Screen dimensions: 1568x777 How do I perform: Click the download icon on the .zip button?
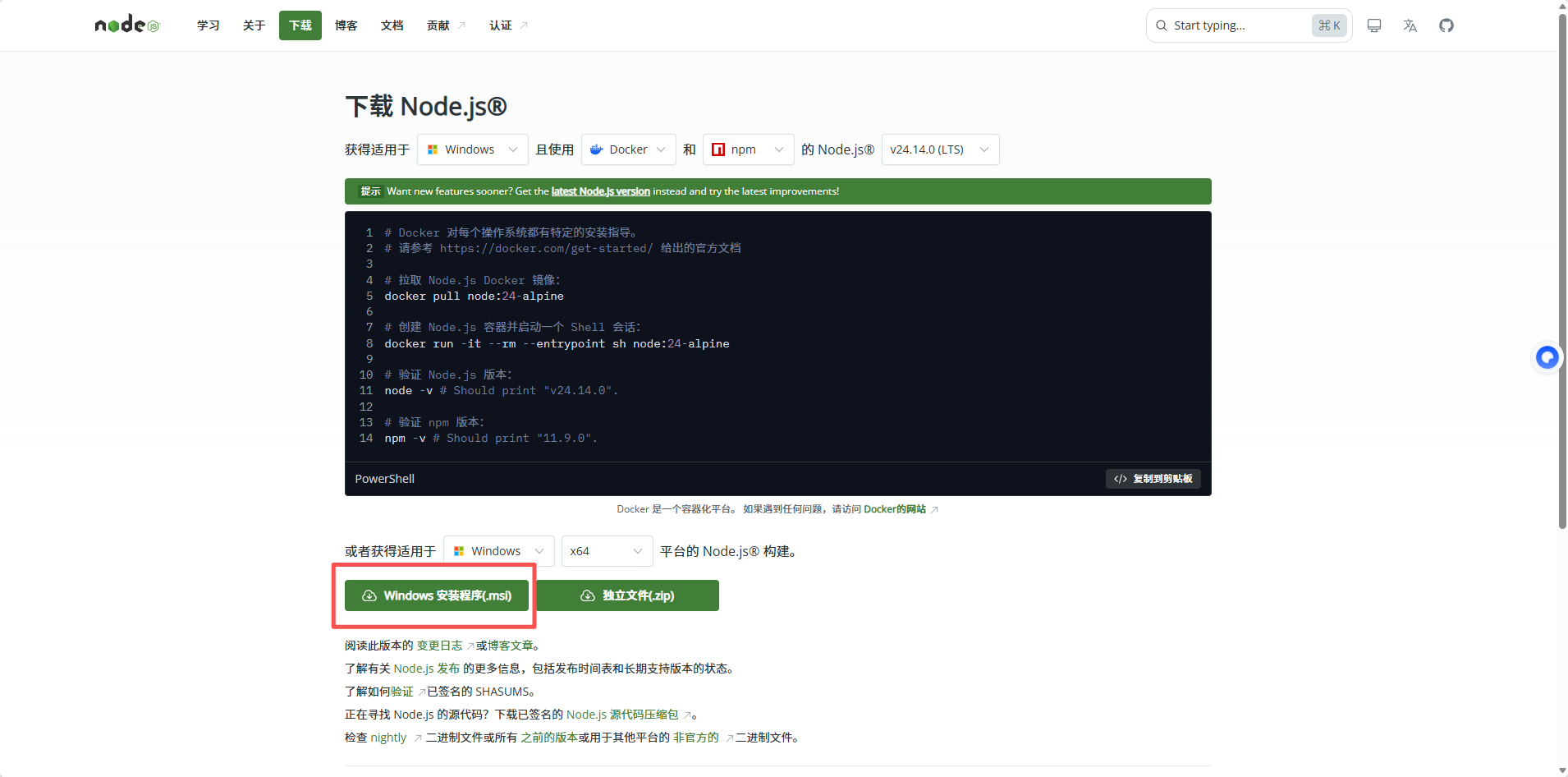click(x=588, y=595)
